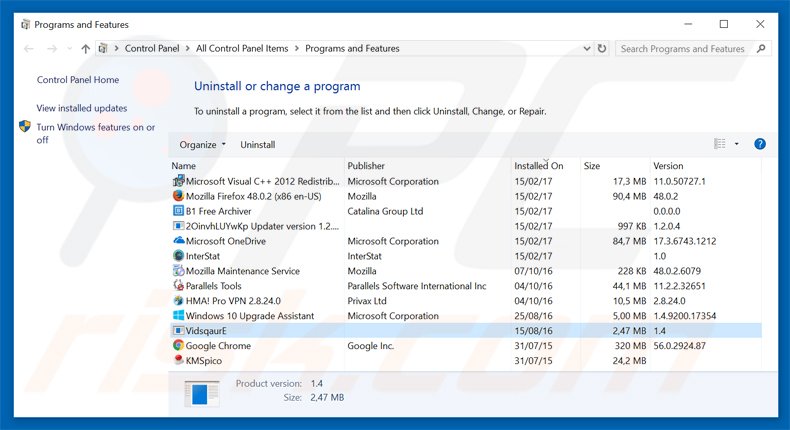Expand the view options dropdown arrow
The height and width of the screenshot is (430, 790).
point(737,144)
